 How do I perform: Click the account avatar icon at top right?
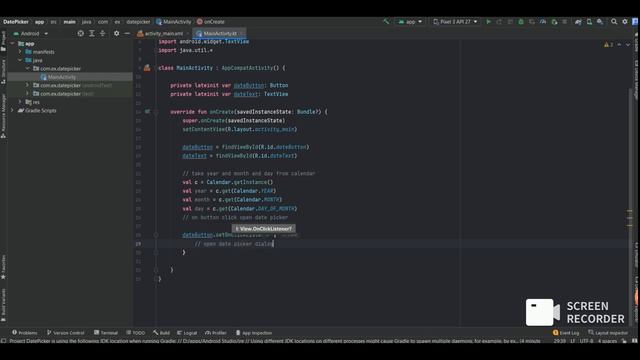pyautogui.click(x=635, y=22)
